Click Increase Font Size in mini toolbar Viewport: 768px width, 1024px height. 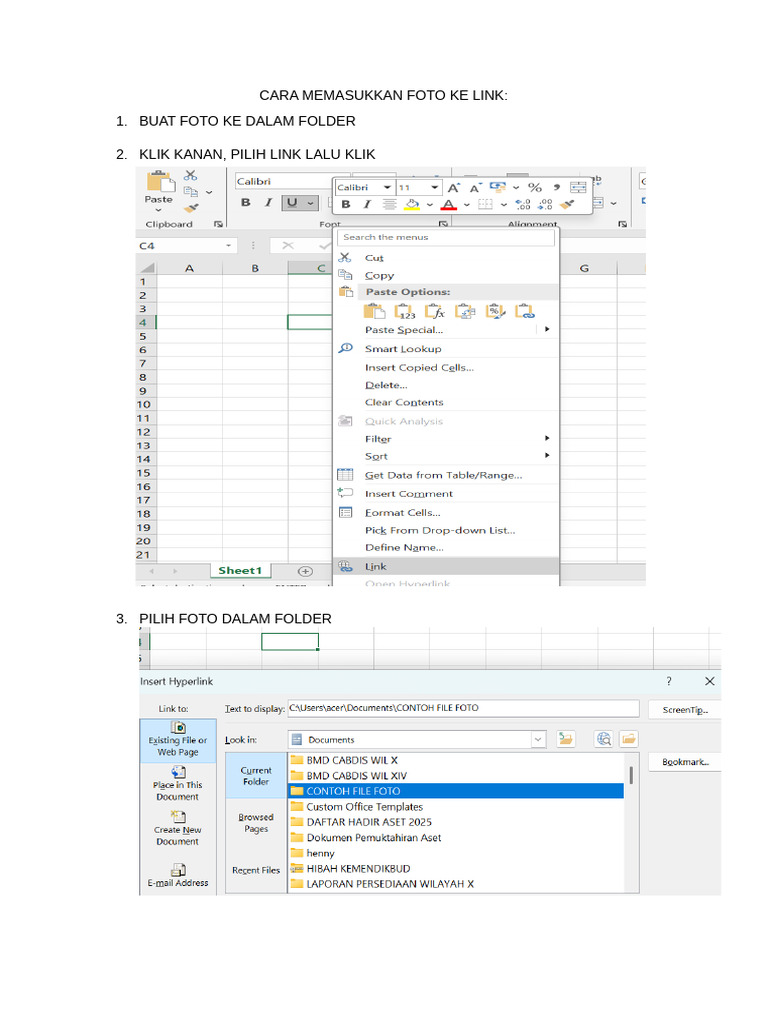point(453,188)
